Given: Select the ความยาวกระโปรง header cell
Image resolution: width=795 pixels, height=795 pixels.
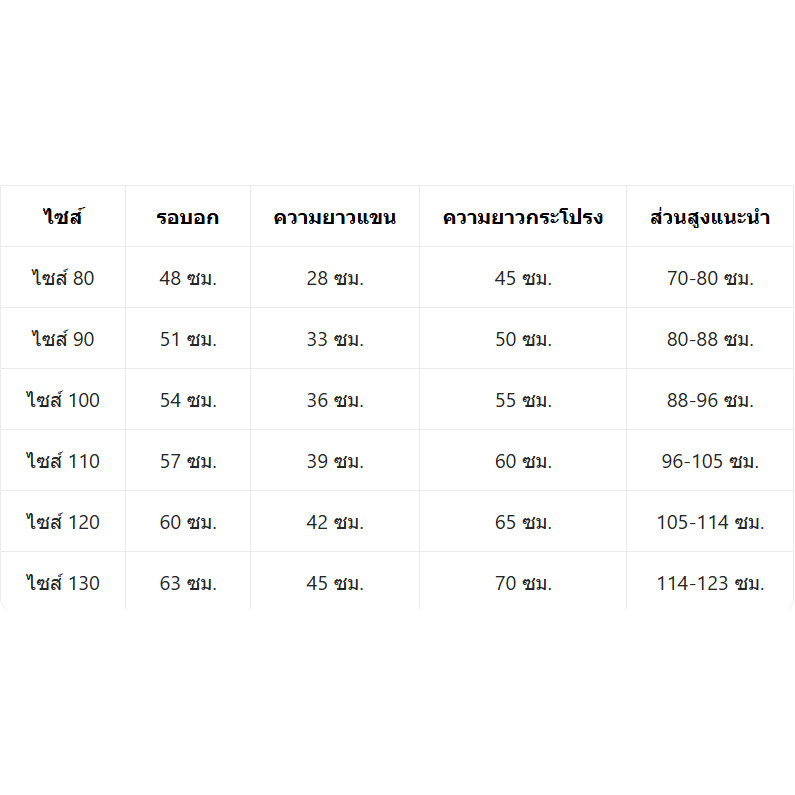Looking at the screenshot, I should point(523,216).
